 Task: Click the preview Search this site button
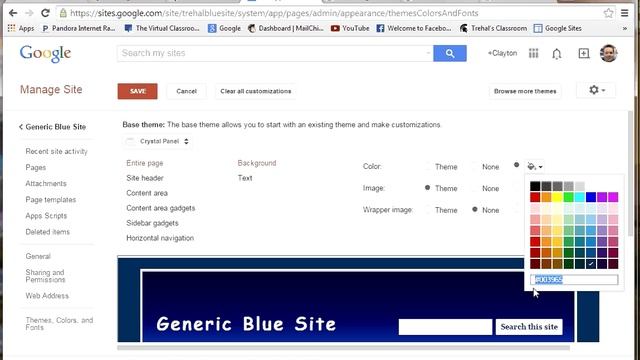529,327
